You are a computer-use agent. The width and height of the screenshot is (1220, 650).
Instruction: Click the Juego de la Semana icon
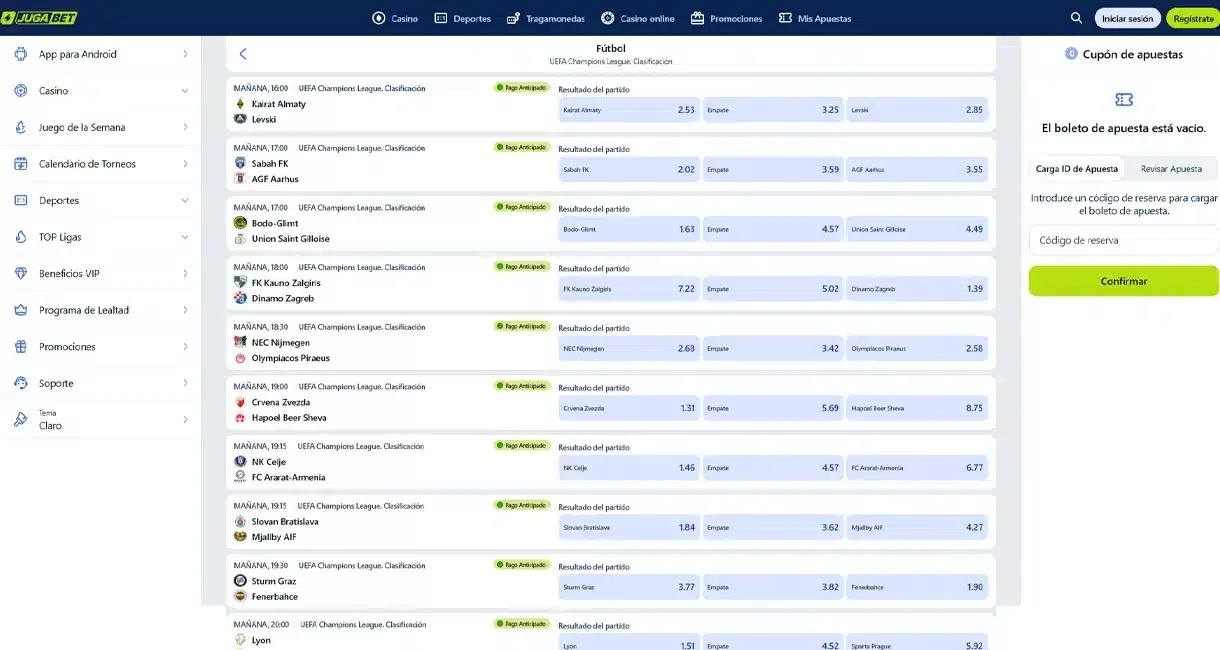coord(20,127)
